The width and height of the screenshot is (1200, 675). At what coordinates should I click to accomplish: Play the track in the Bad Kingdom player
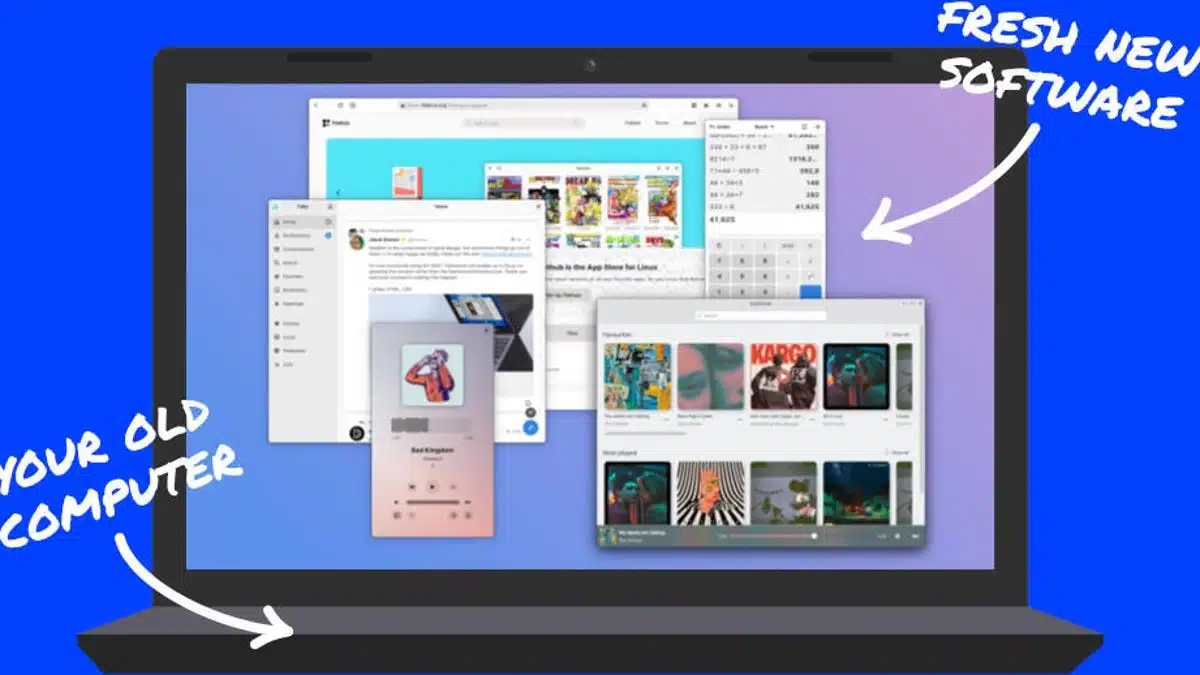(432, 486)
